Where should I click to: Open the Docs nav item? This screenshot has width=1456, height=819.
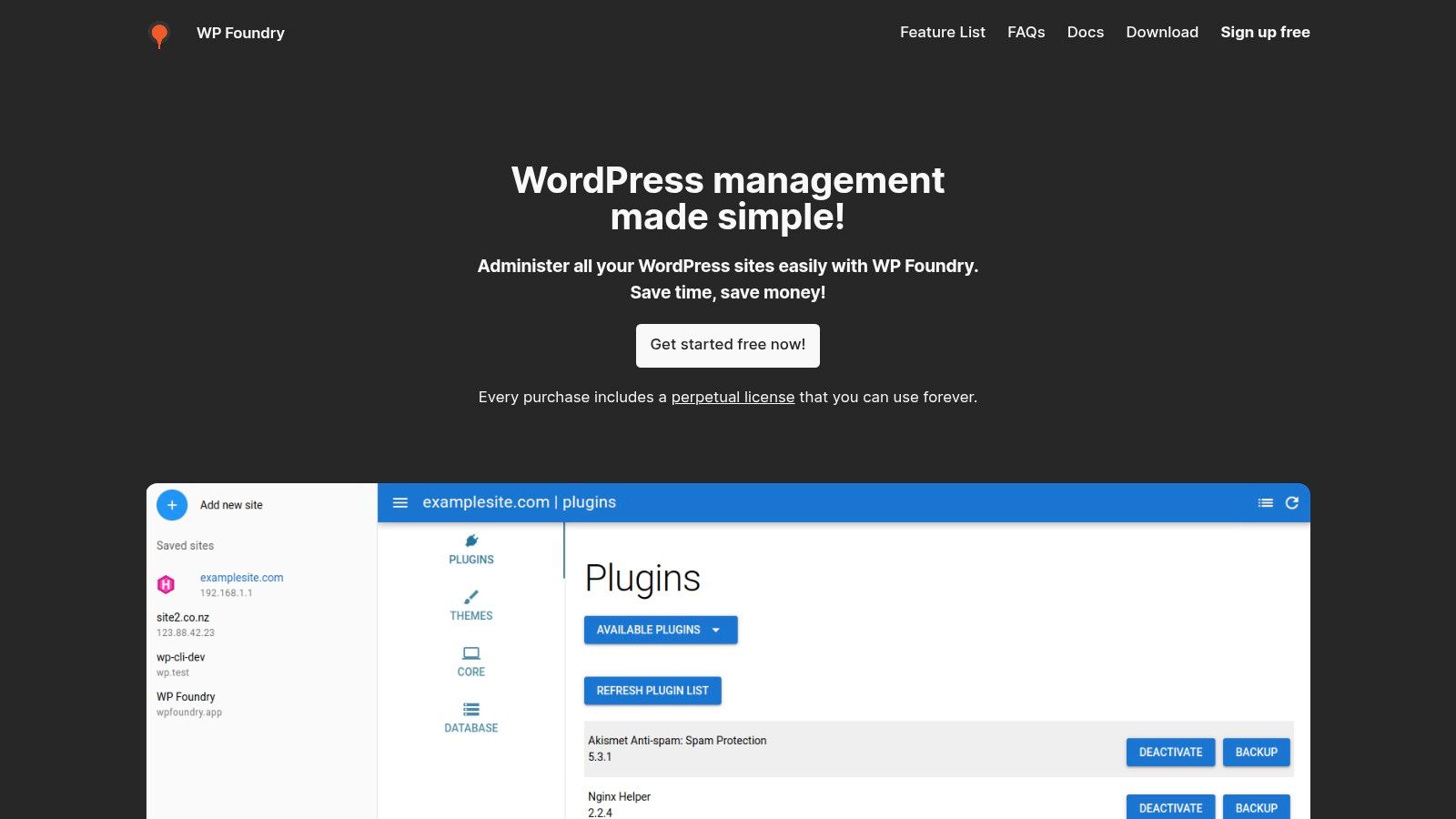pos(1085,33)
